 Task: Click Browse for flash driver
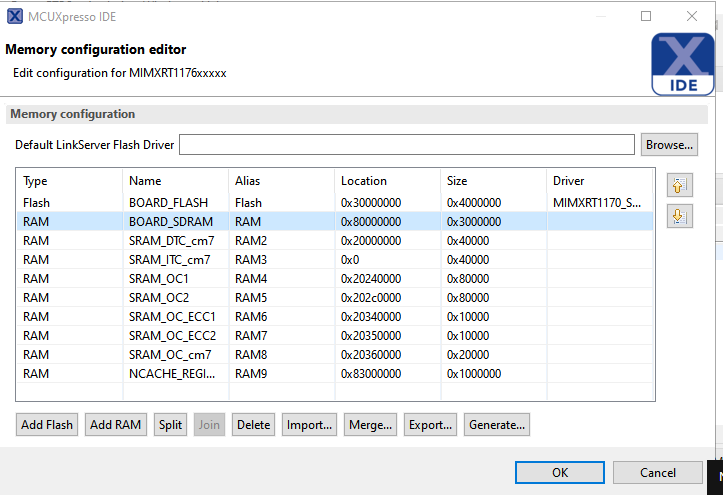tap(669, 145)
